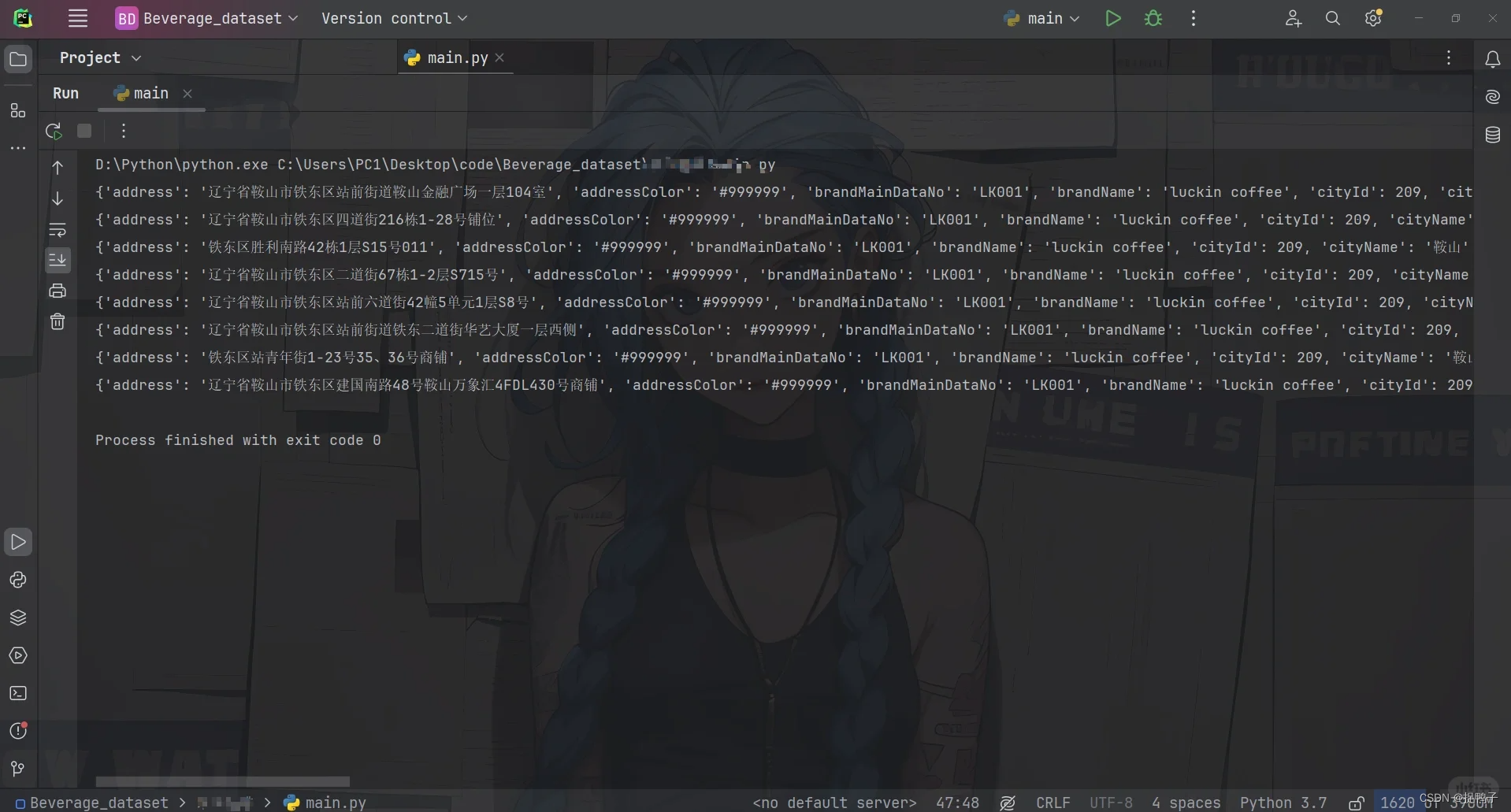Screen dimensions: 1511x812
Task: Jump up the stack trace arrow
Action: point(58,167)
